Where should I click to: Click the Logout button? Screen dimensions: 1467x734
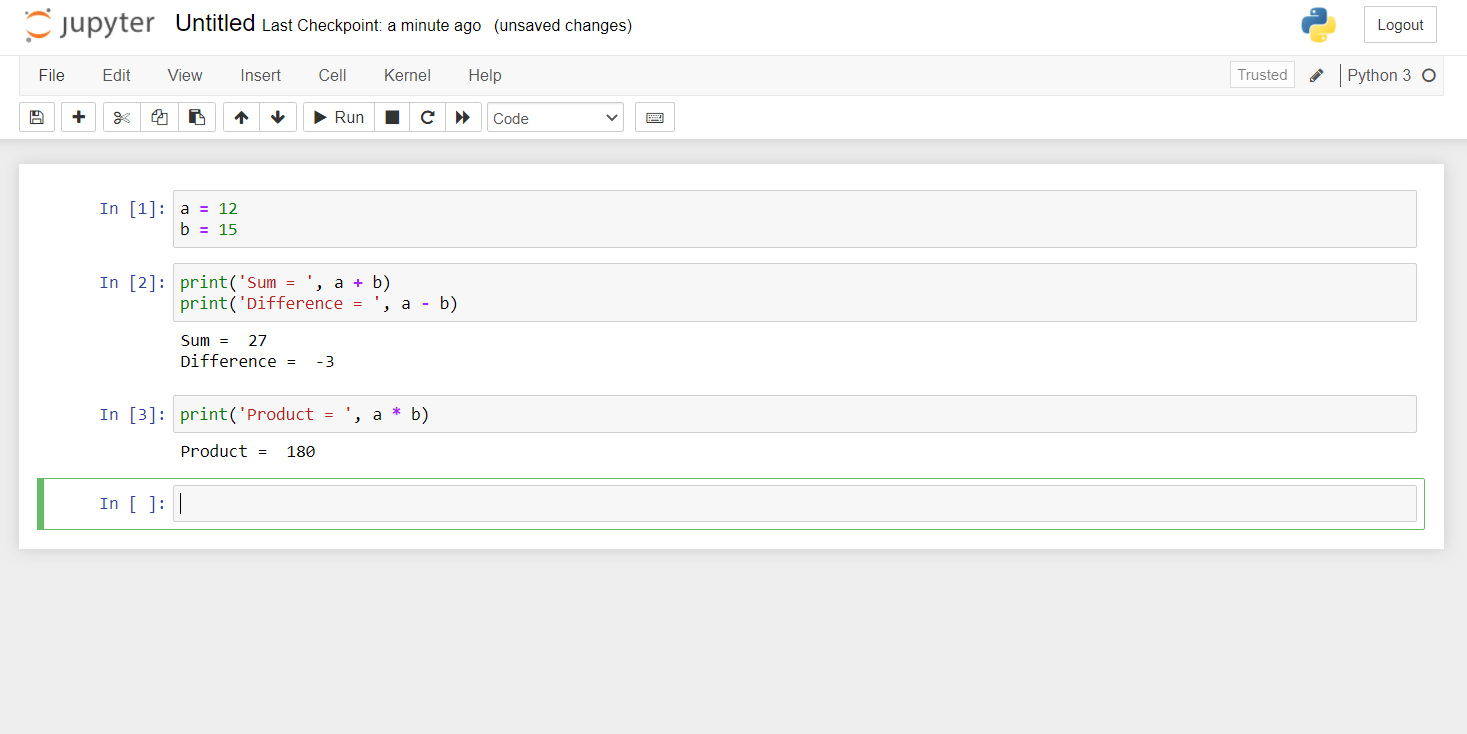click(x=1399, y=24)
